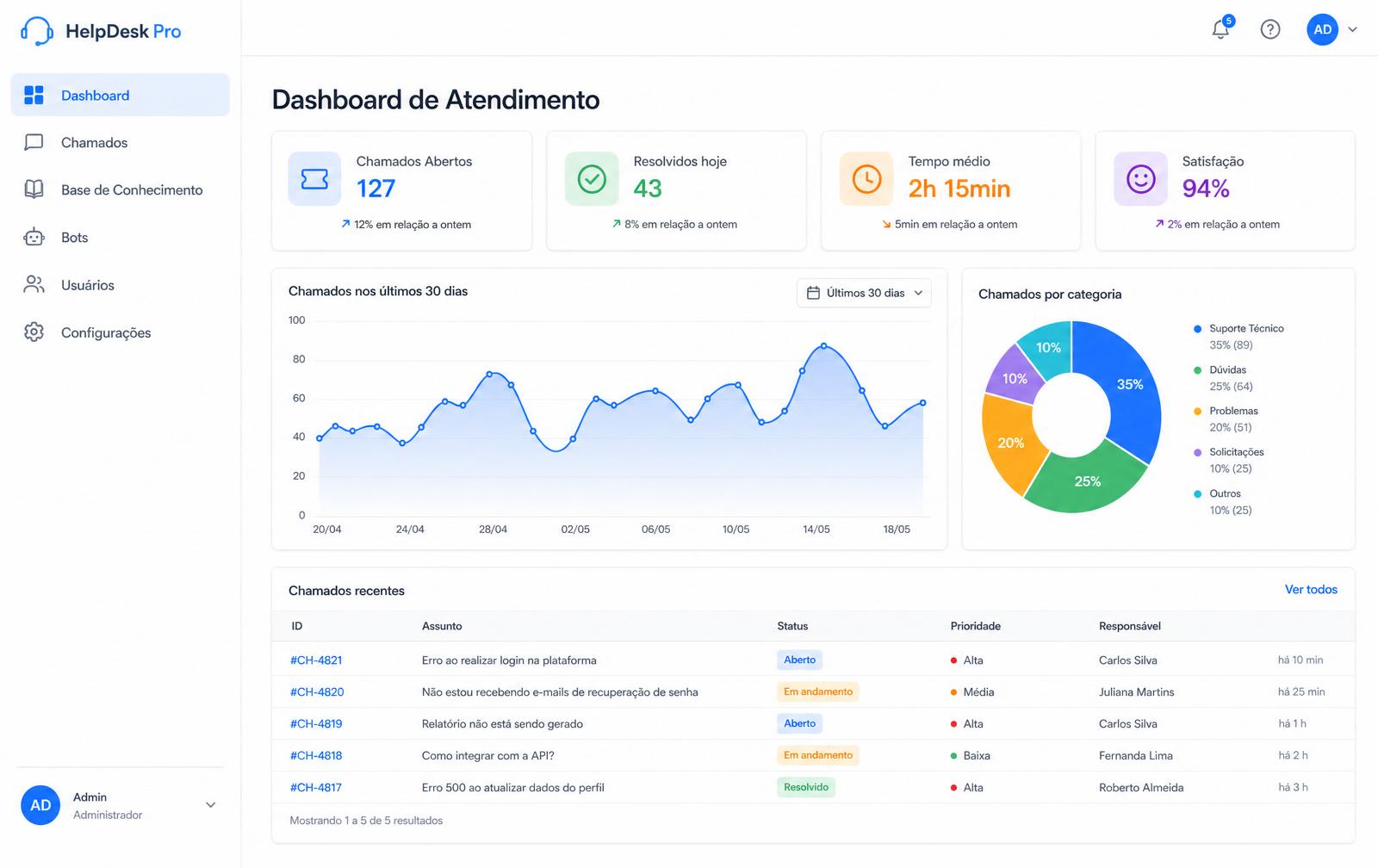Click the Base de Conhecimento book icon
Viewport: 1378px width, 868px height.
[34, 189]
